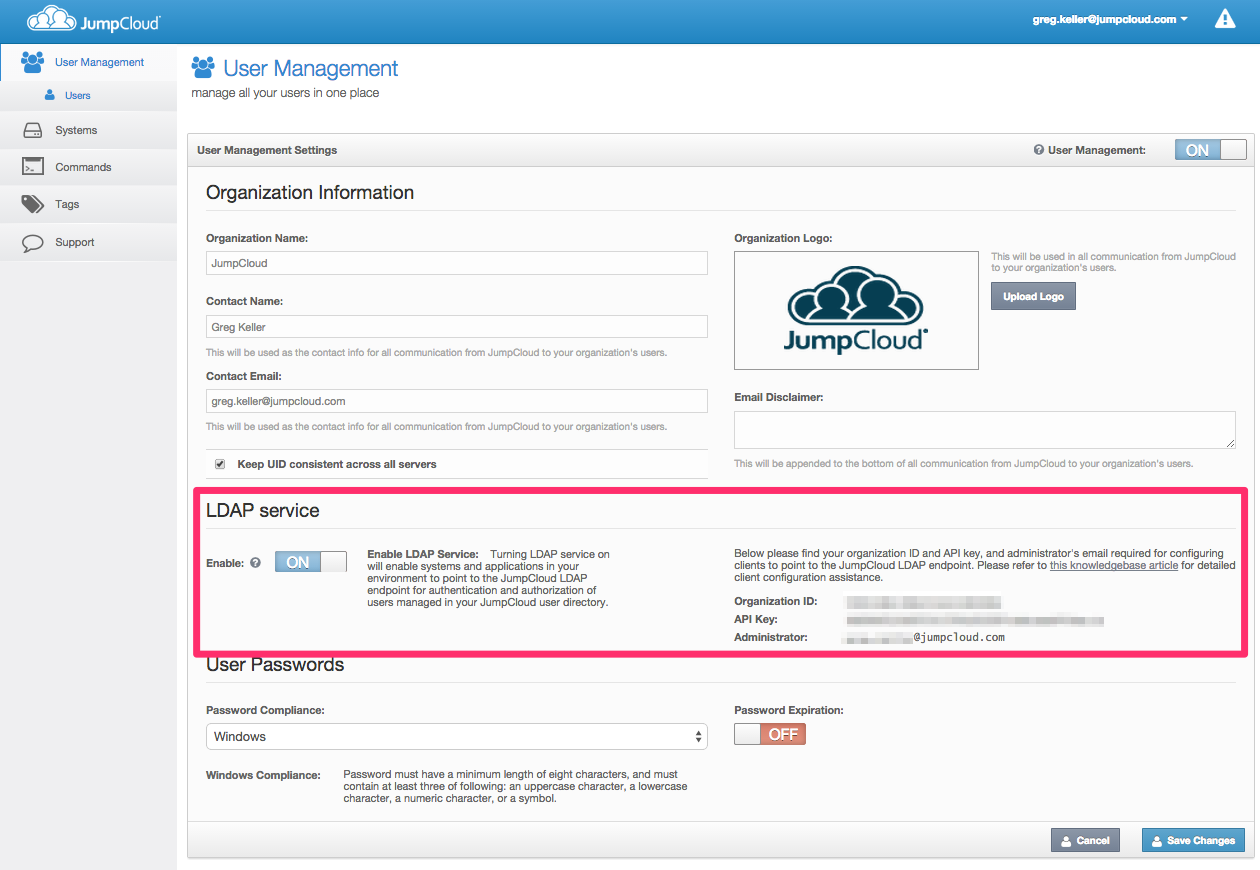Open the knowledgebase article link

click(1114, 565)
